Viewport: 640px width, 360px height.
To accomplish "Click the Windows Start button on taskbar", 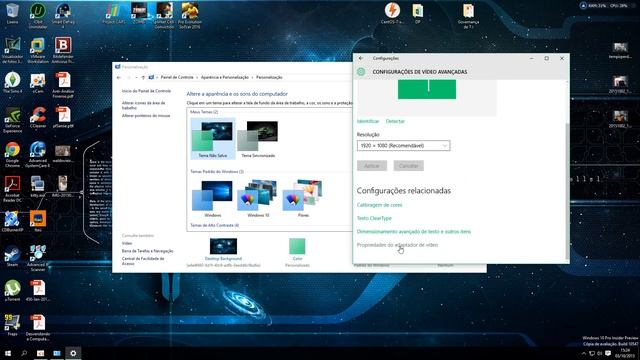I will pos(8,353).
